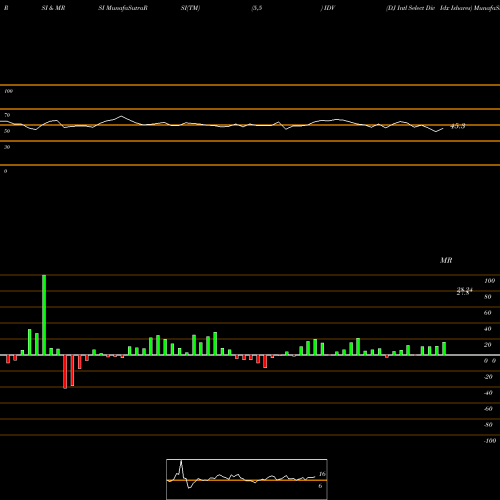This screenshot has width=500, height=500.
Task: Click value 6 in mini chart
Action: [320, 486]
